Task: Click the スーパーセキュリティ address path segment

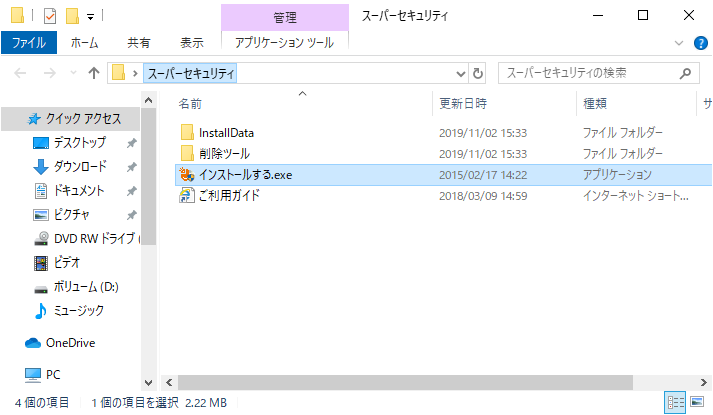Action: tap(190, 73)
